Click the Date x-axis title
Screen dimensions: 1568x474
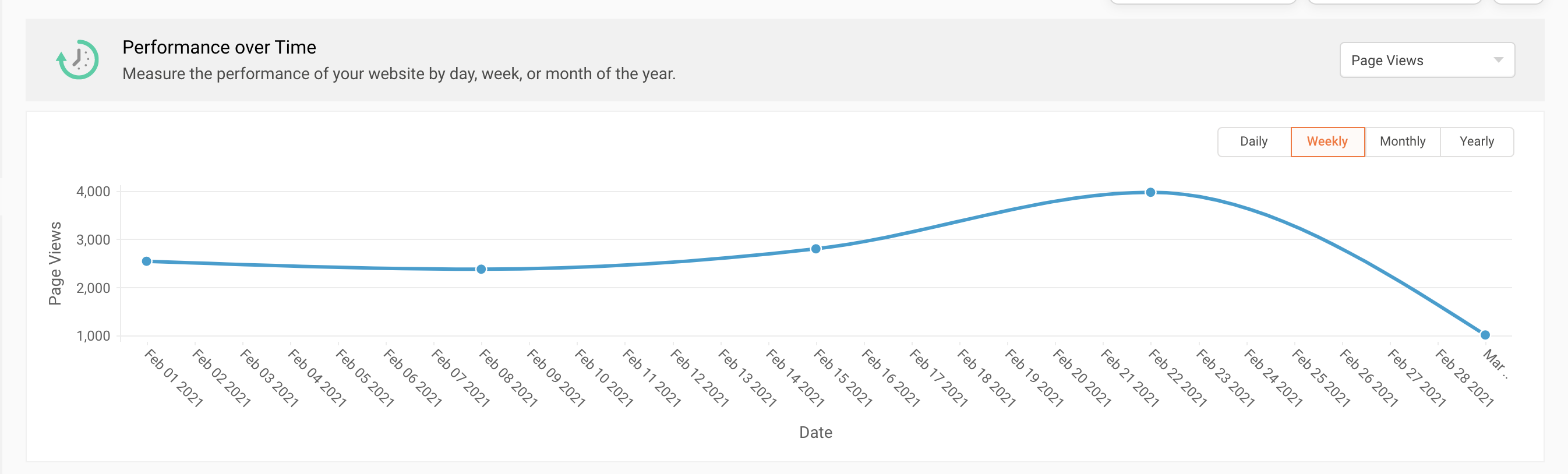(815, 433)
